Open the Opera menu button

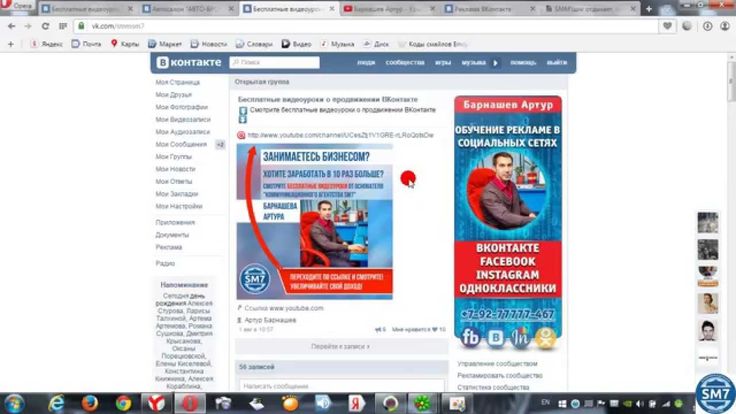[x=16, y=5]
